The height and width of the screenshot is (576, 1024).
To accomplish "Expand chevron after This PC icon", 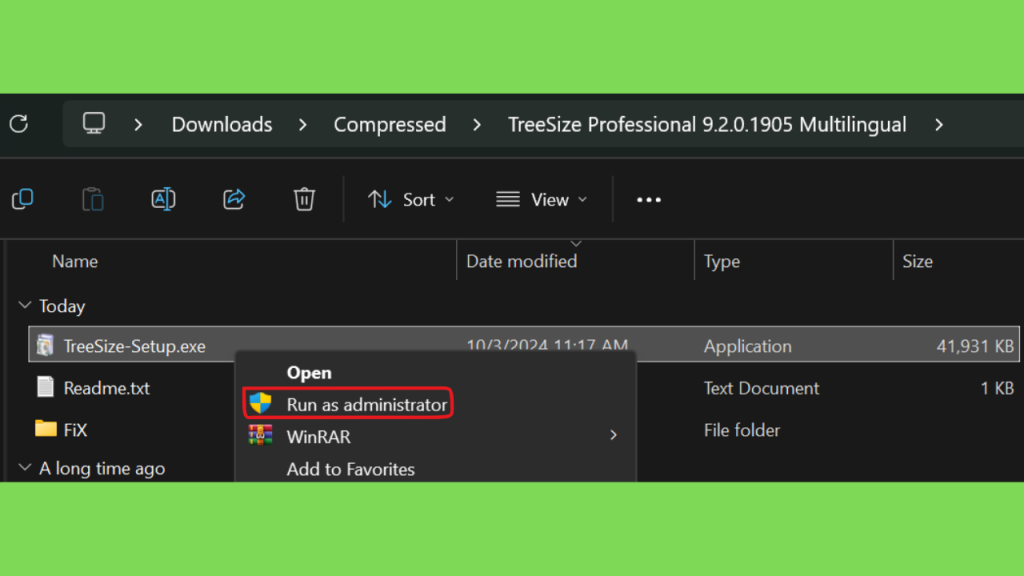I will click(138, 124).
